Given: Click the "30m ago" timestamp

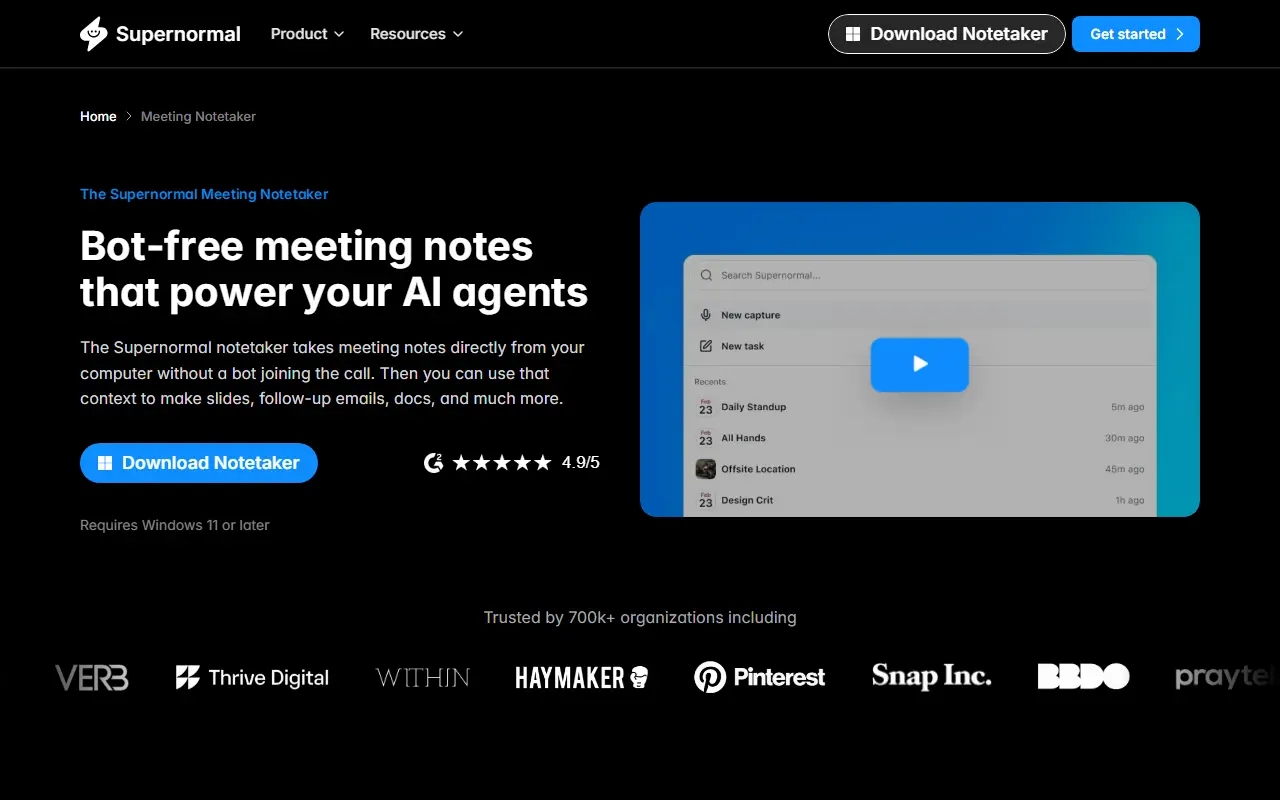Looking at the screenshot, I should point(1125,438).
